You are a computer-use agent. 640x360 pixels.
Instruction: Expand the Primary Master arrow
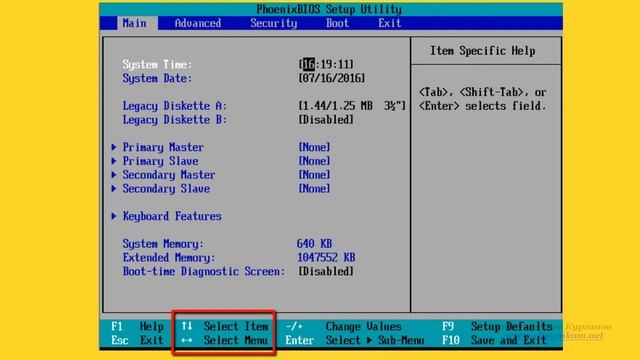(114, 147)
